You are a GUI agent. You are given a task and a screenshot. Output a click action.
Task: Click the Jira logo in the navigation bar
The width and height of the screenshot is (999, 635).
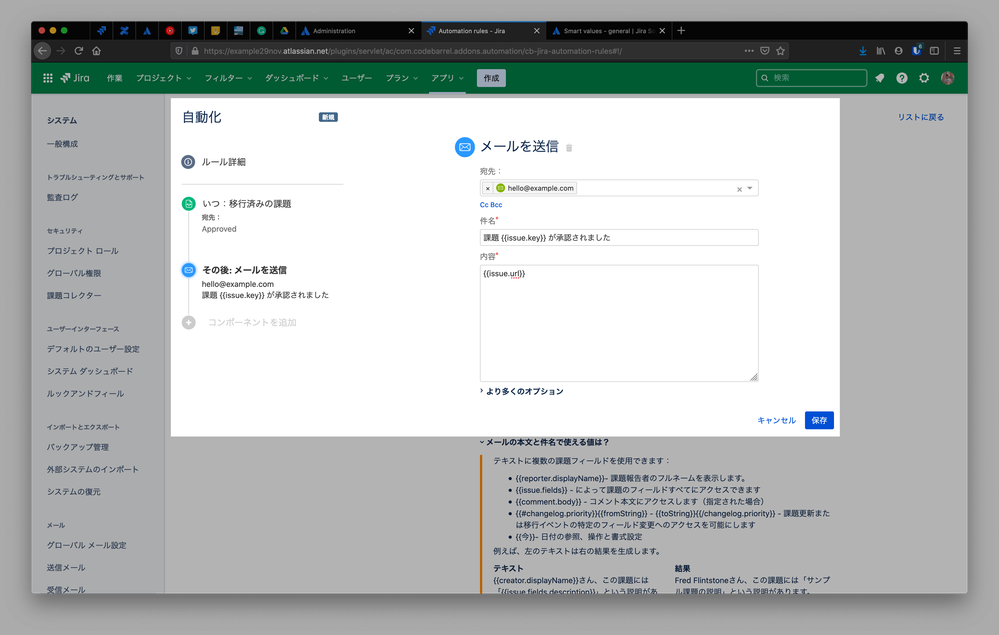tap(75, 78)
